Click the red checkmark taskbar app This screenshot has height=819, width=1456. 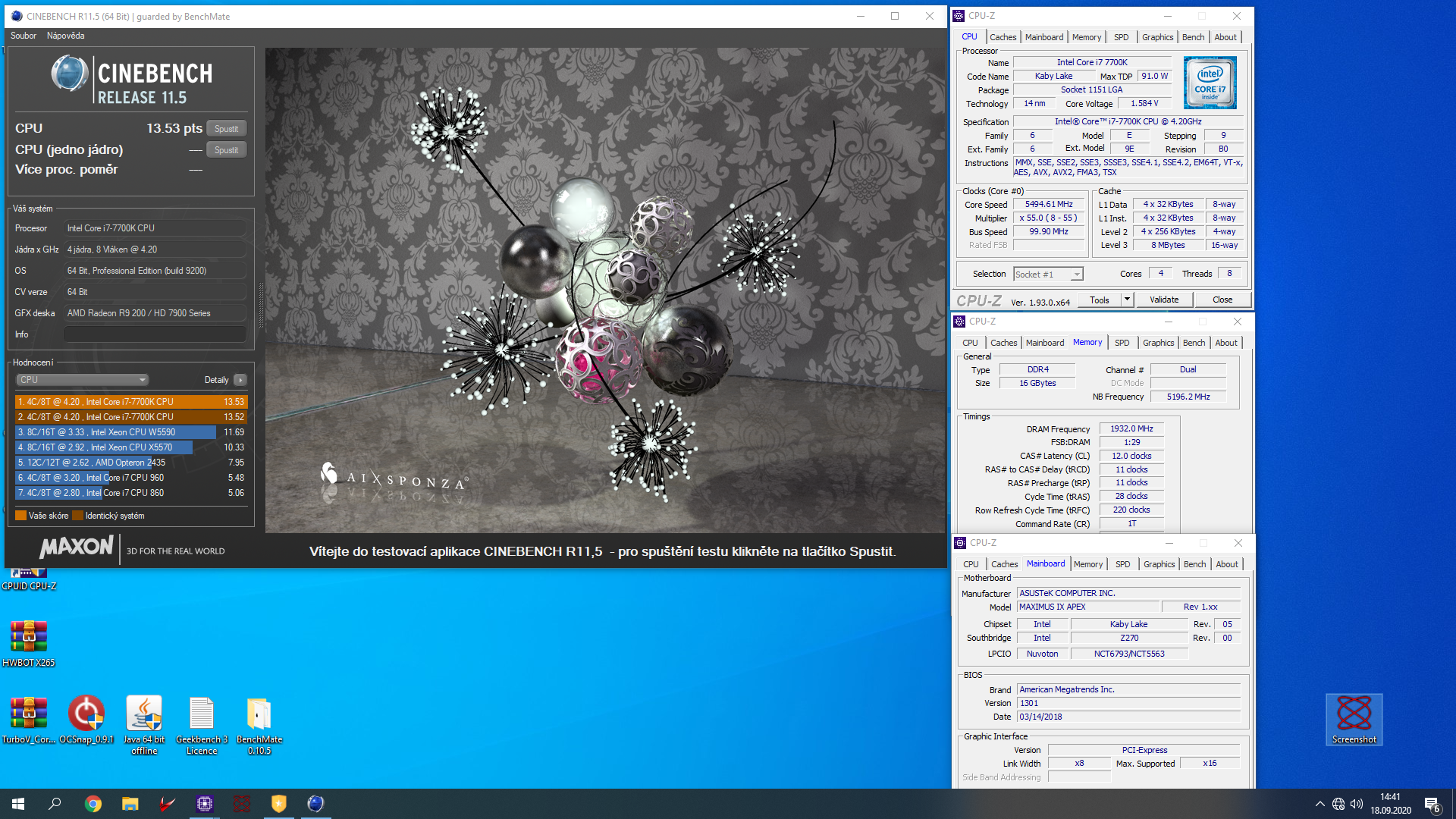click(x=168, y=804)
